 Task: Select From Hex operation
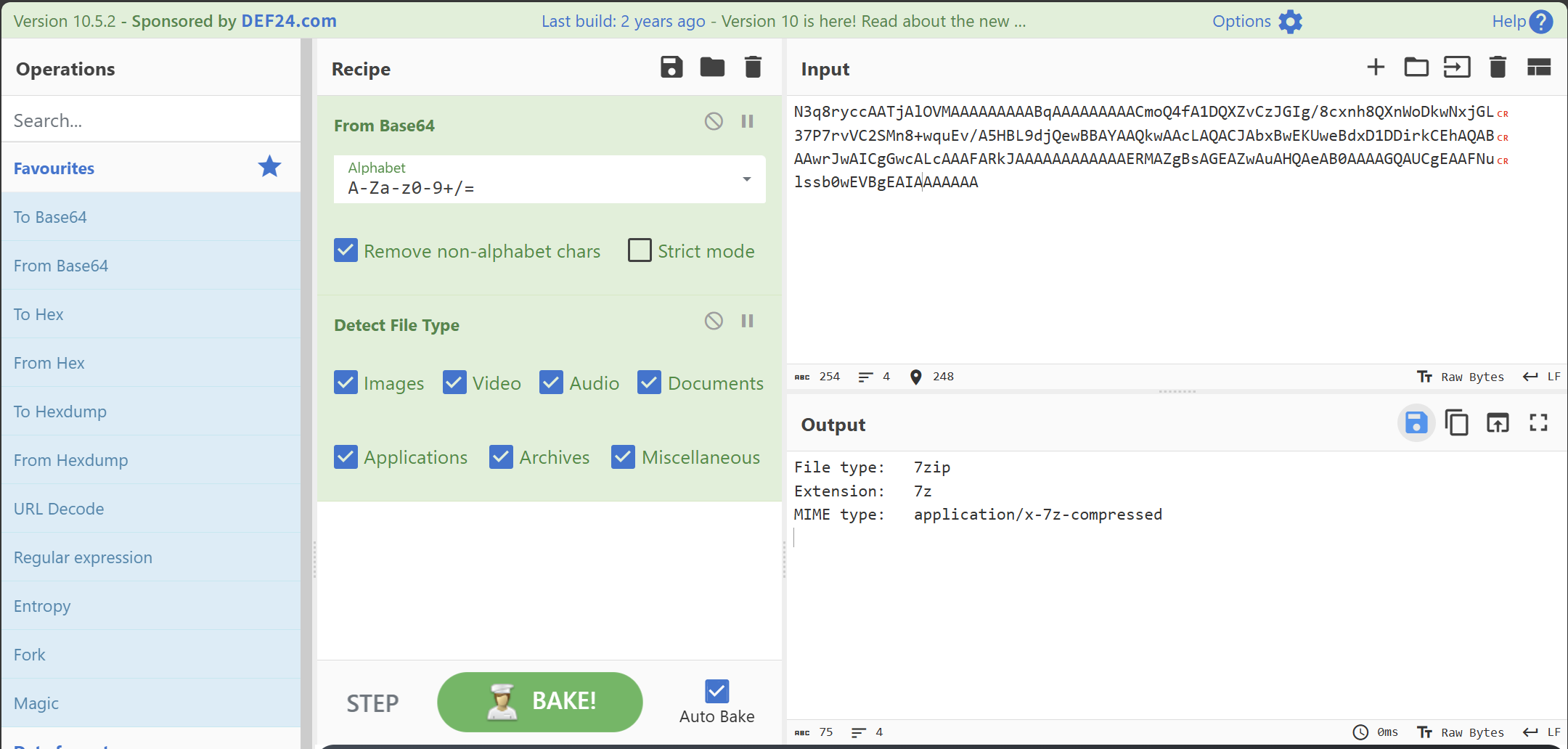150,363
